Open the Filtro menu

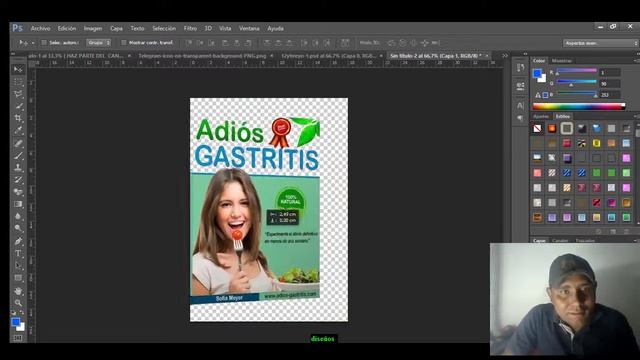click(190, 28)
